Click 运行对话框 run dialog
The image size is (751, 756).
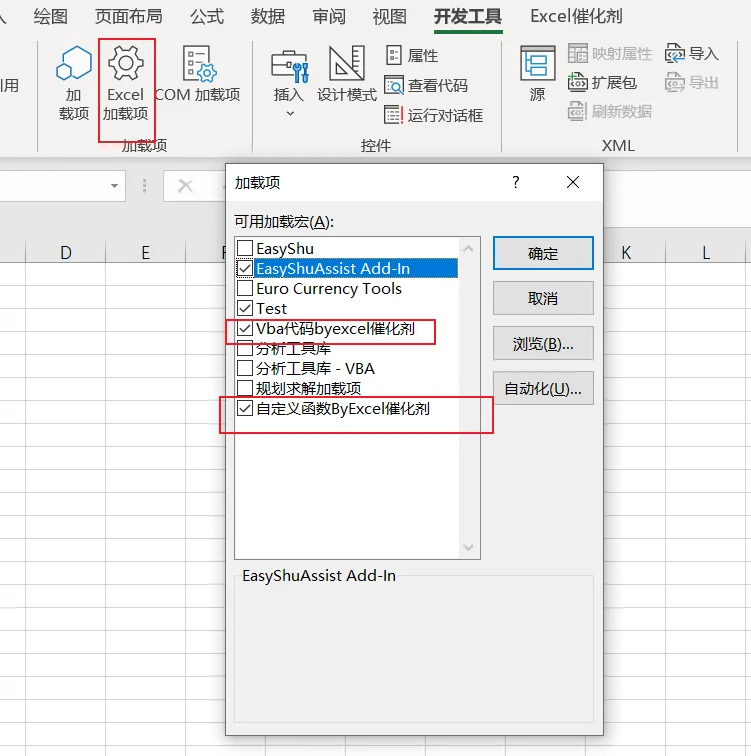pyautogui.click(x=434, y=115)
